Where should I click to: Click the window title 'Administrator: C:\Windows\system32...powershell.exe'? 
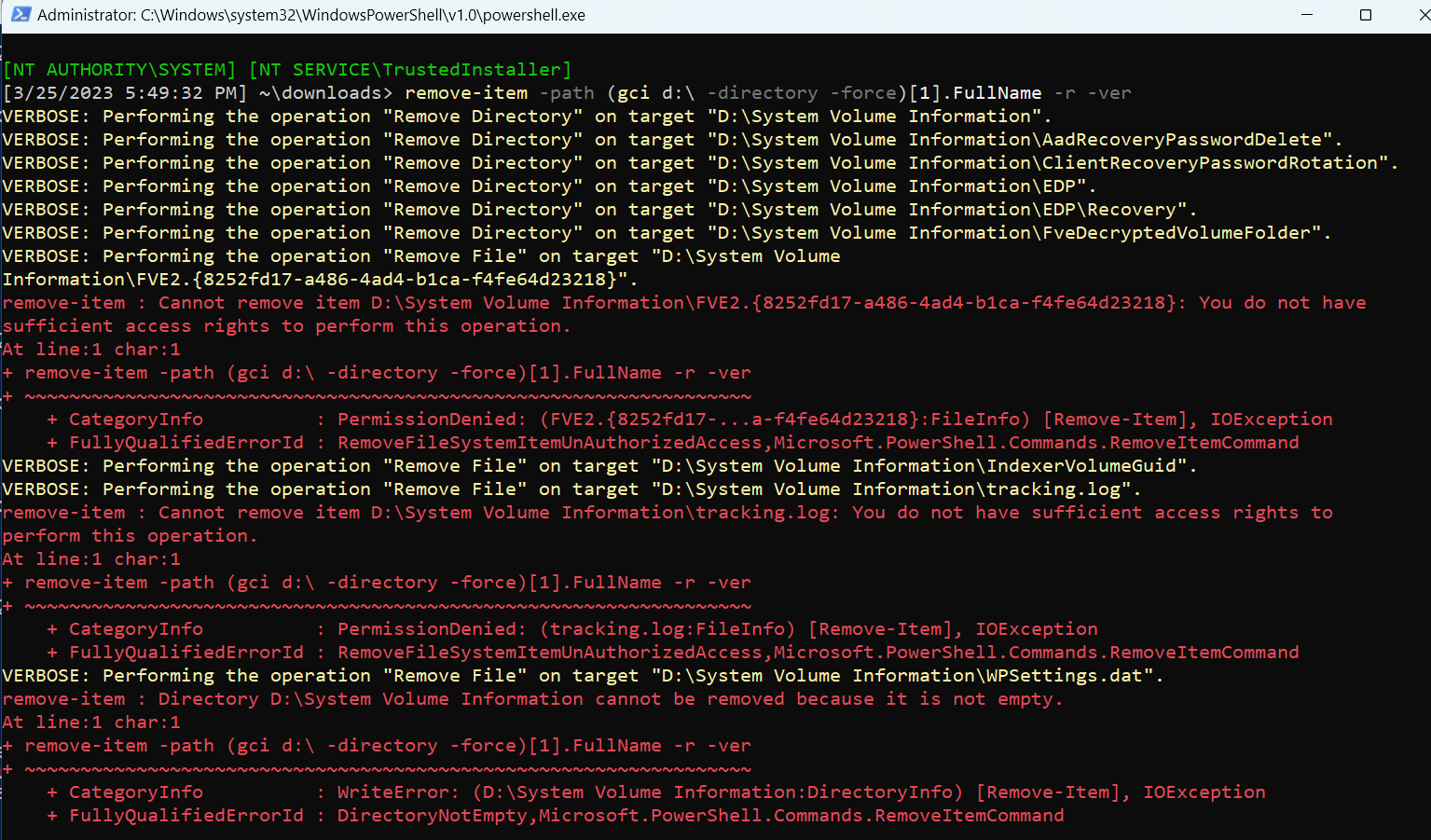[311, 15]
